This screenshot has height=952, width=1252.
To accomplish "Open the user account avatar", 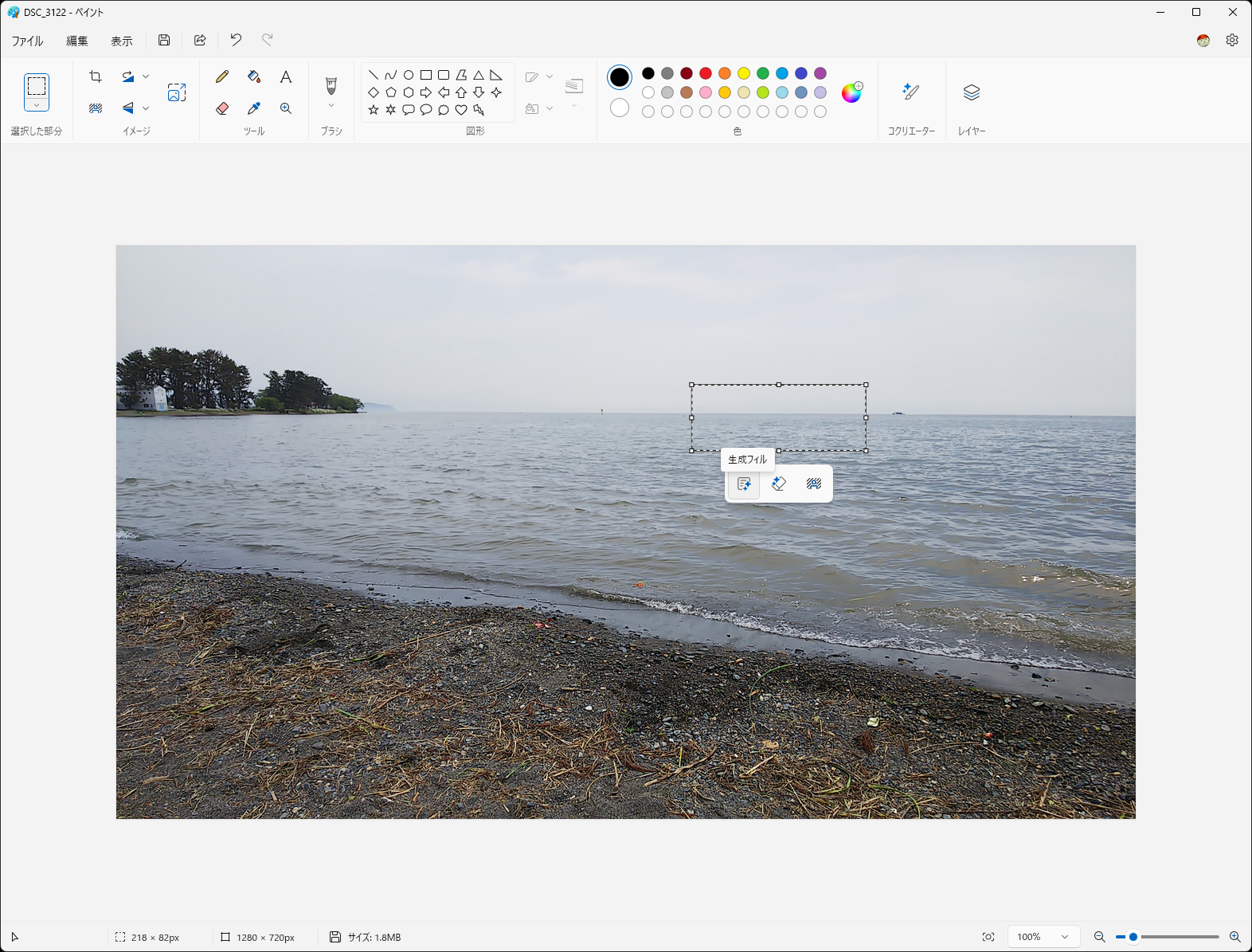I will tap(1203, 40).
